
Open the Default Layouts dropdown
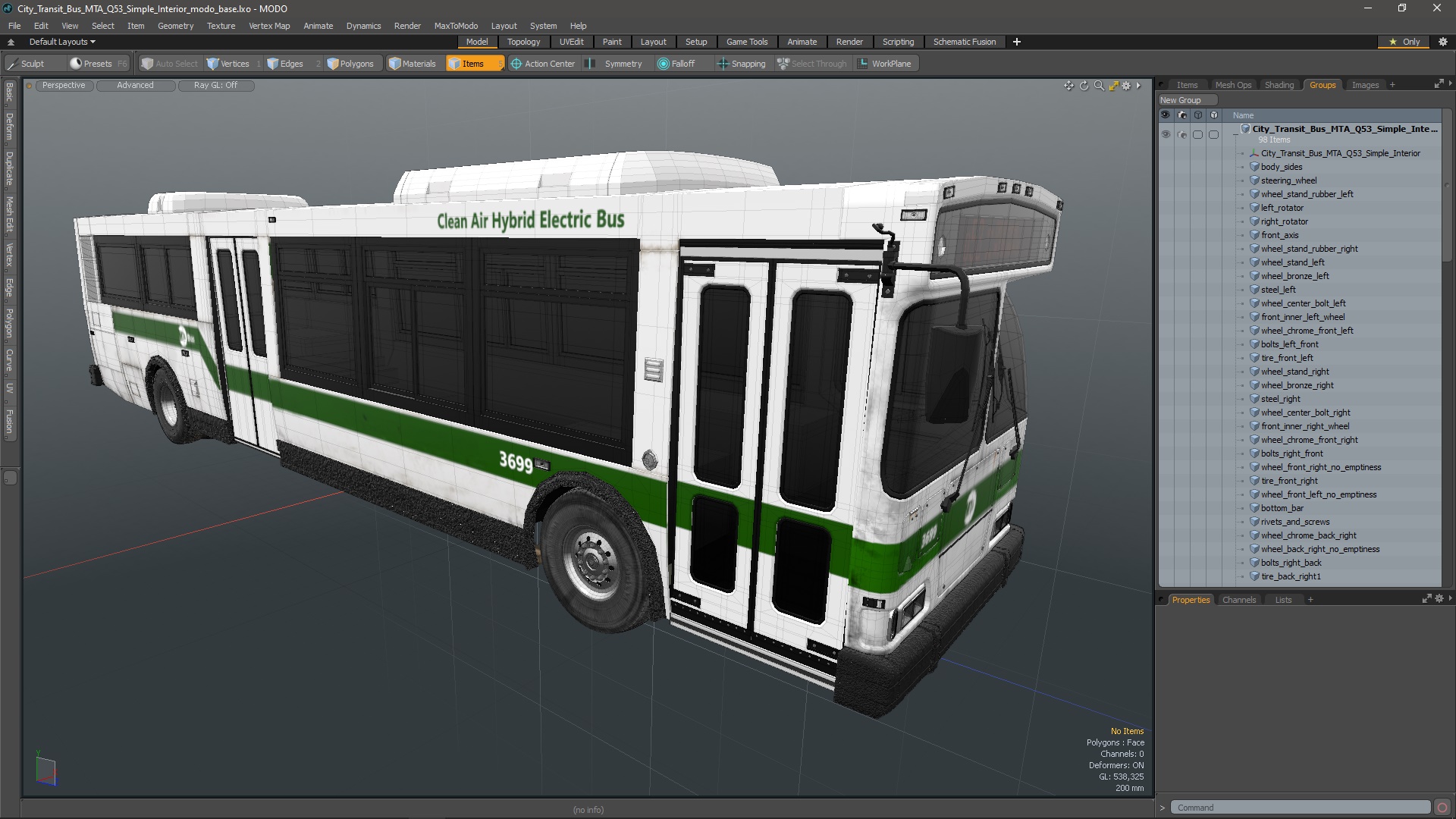point(62,42)
